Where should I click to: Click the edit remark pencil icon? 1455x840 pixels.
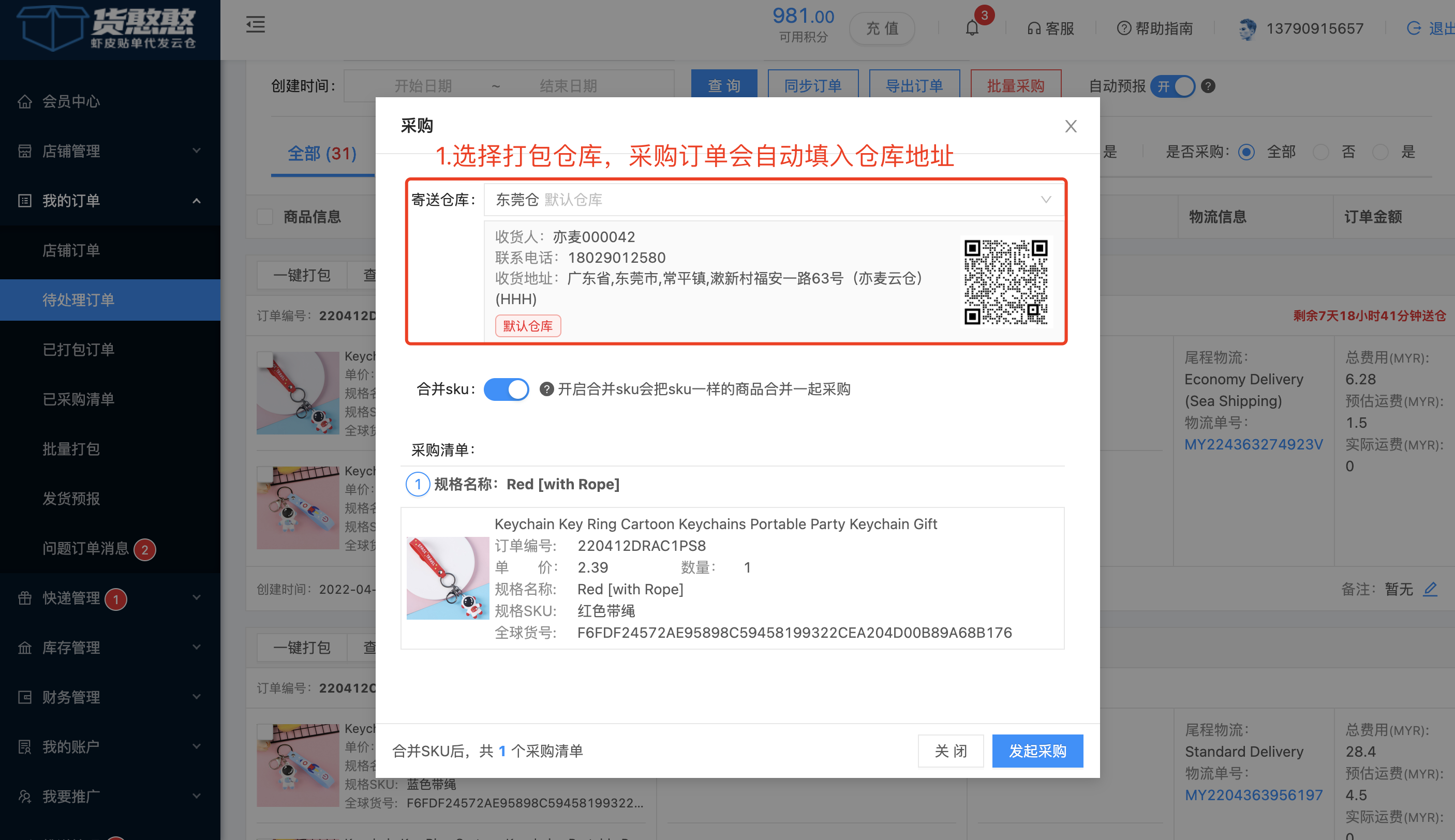pyautogui.click(x=1430, y=589)
